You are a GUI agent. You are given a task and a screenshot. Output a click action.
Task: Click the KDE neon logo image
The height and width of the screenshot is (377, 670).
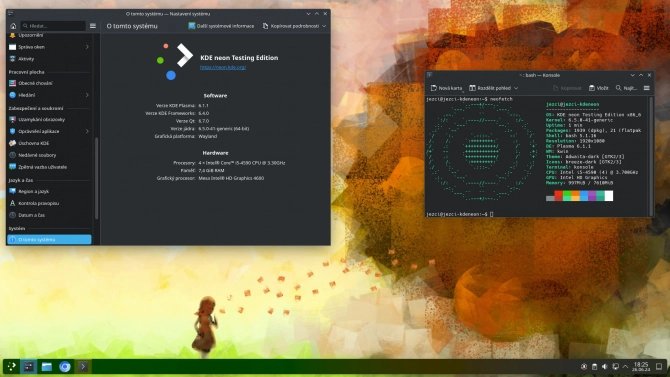175,61
